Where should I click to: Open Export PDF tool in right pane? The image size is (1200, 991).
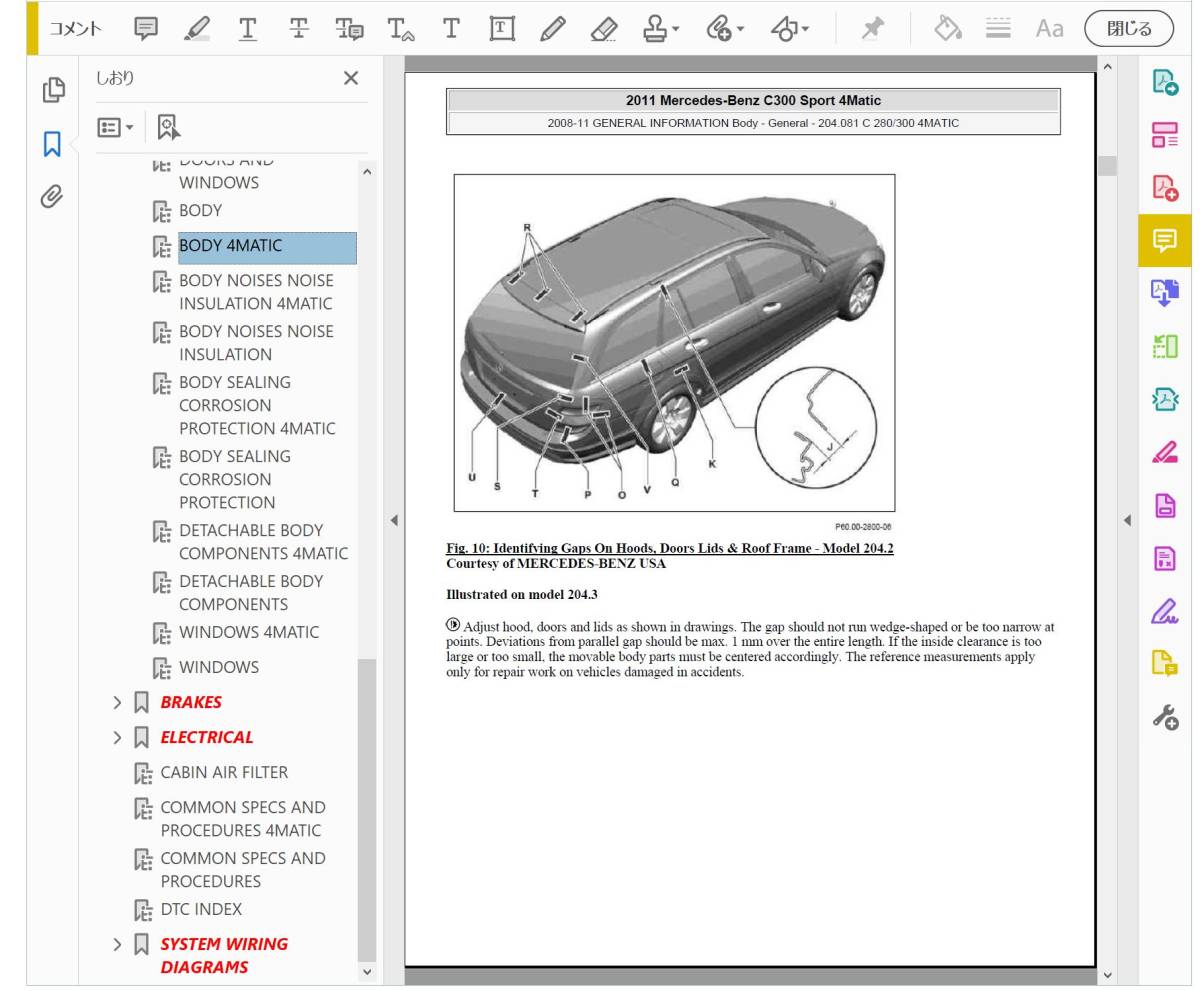[1165, 82]
